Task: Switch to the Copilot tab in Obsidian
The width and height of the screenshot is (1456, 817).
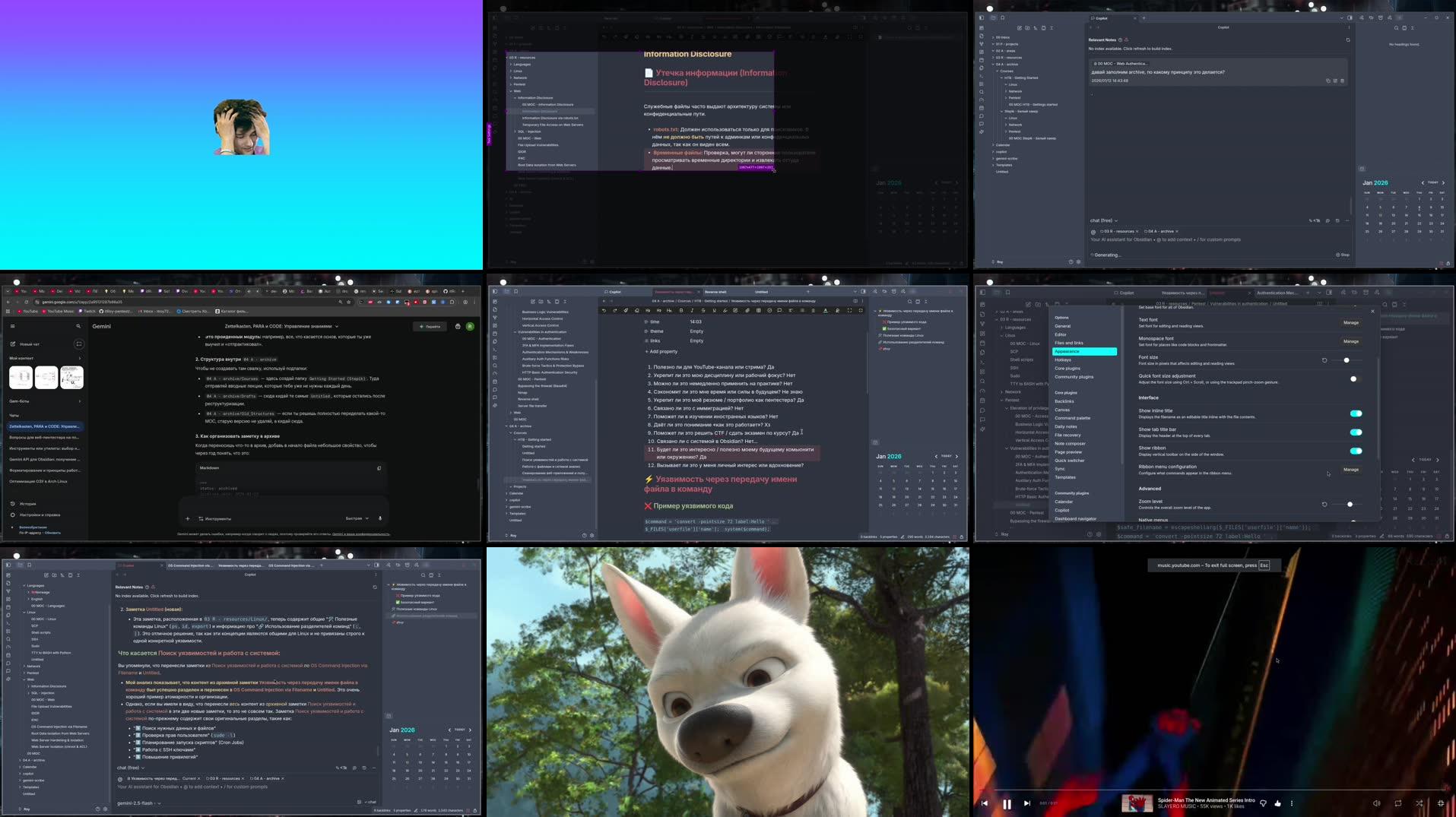Action: [x=1126, y=293]
